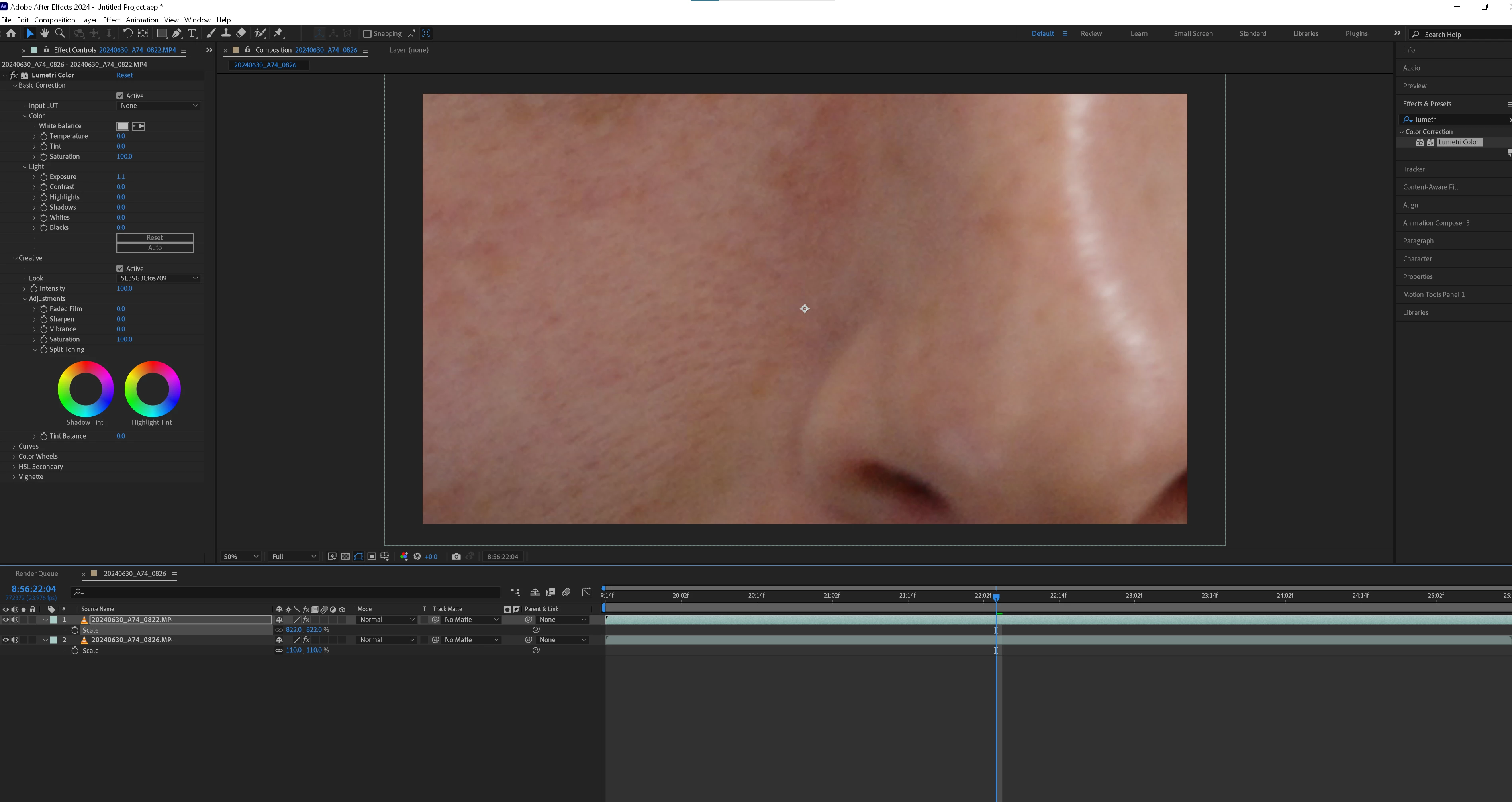Select the Zoom magnifier tool
The height and width of the screenshot is (802, 1512).
59,33
